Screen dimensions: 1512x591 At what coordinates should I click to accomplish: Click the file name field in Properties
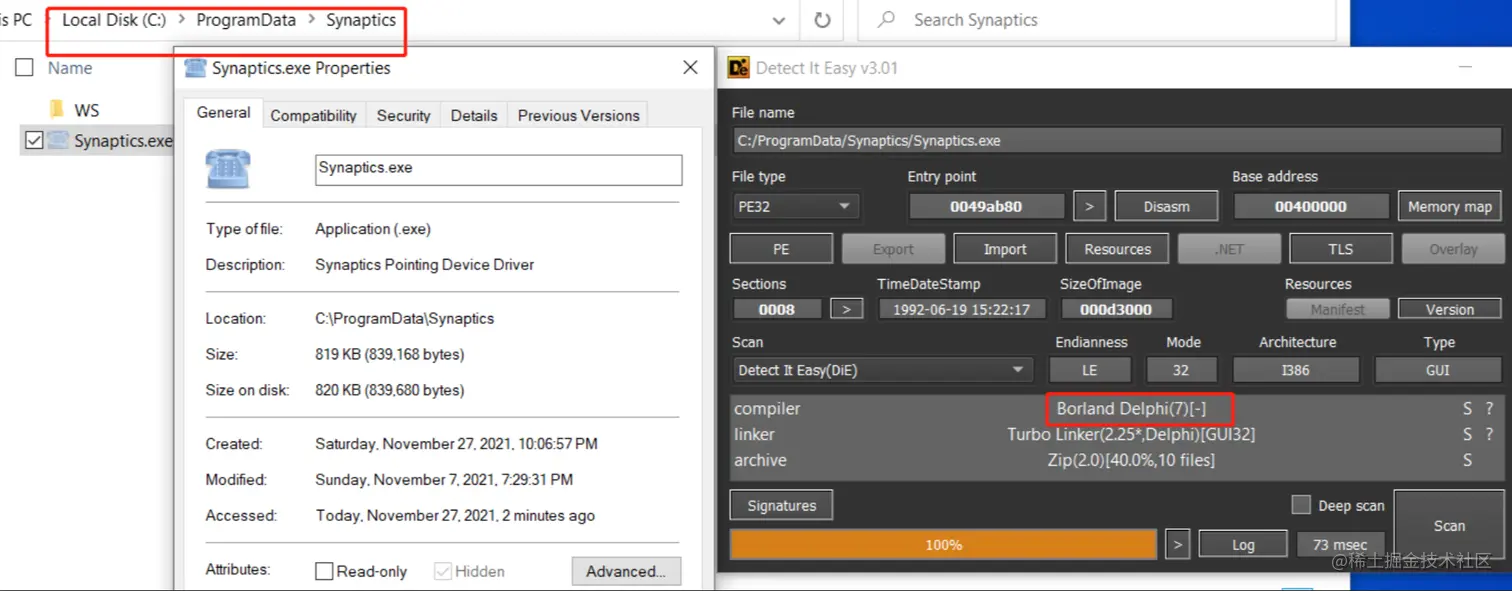[x=498, y=169]
